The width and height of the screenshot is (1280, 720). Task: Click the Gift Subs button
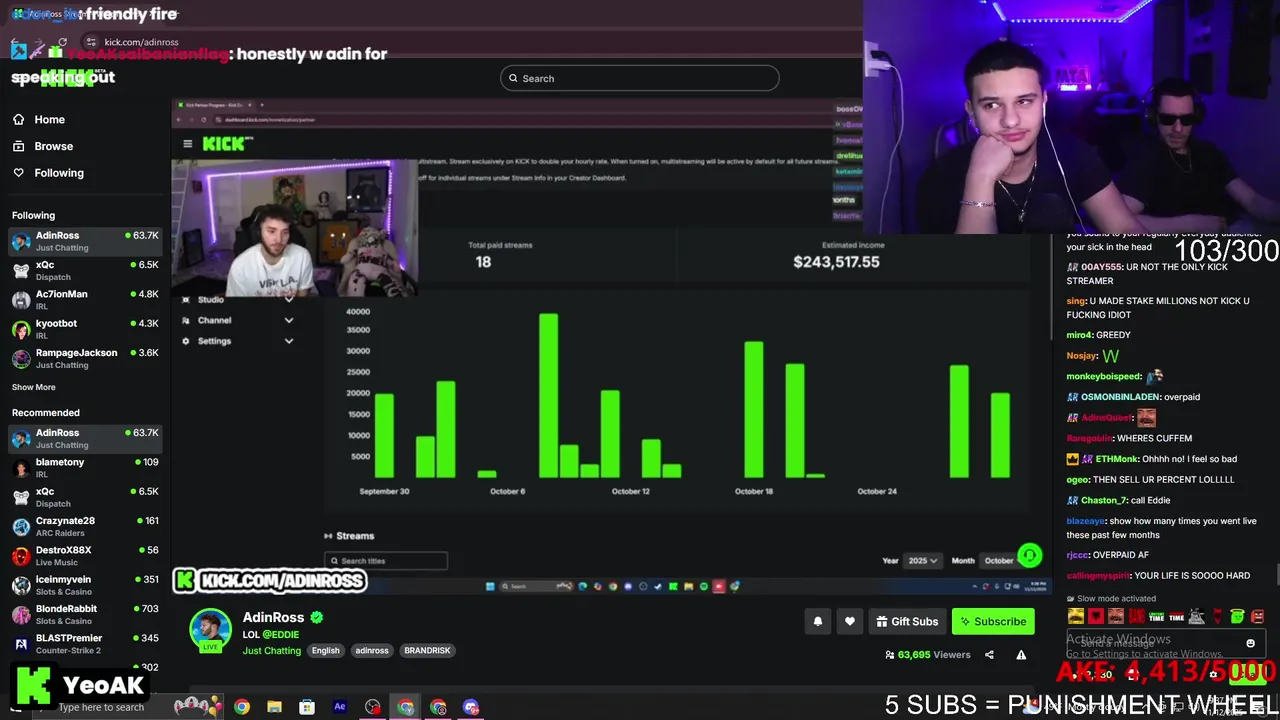(907, 621)
